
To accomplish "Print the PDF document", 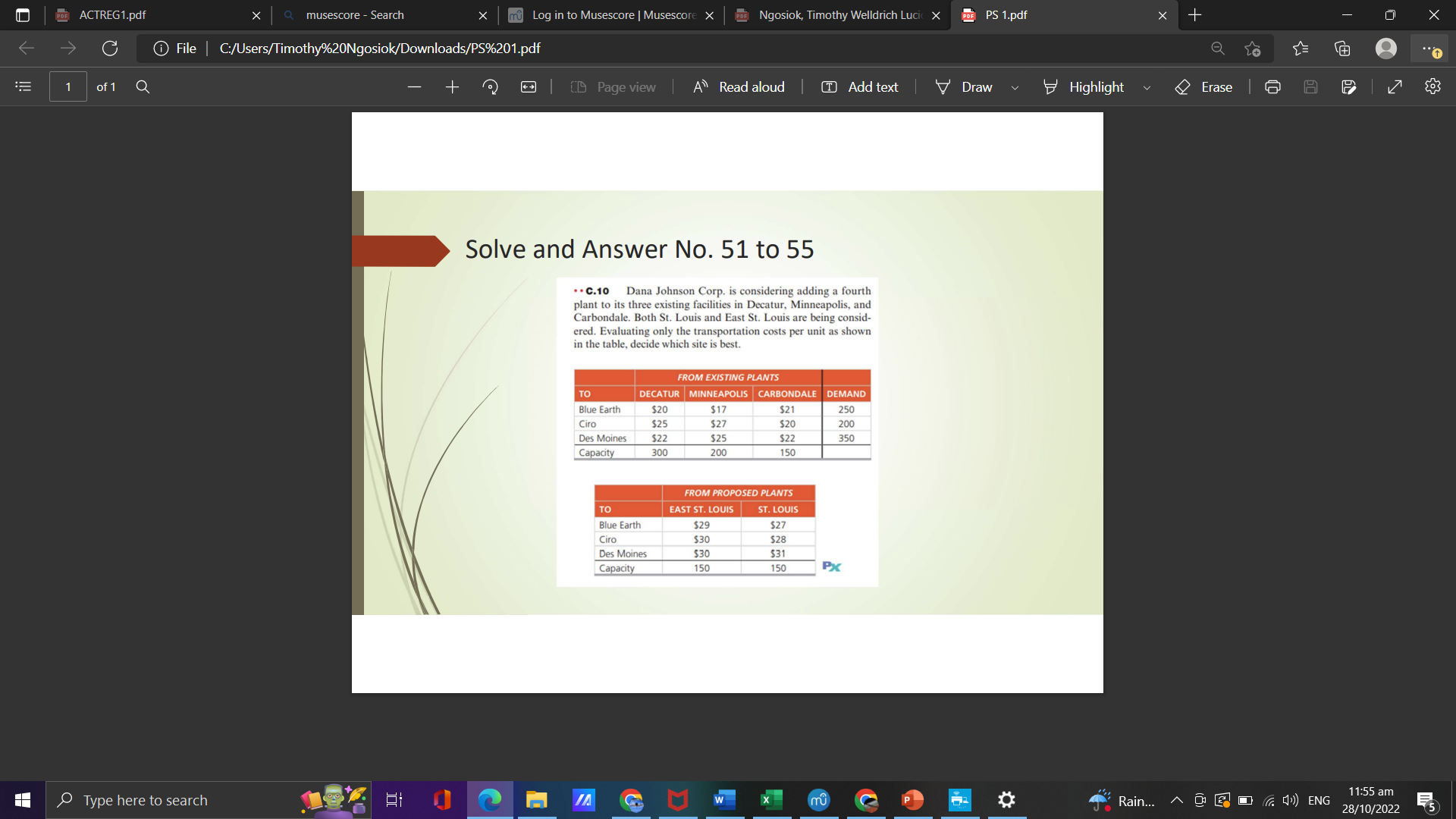I will 1272,86.
